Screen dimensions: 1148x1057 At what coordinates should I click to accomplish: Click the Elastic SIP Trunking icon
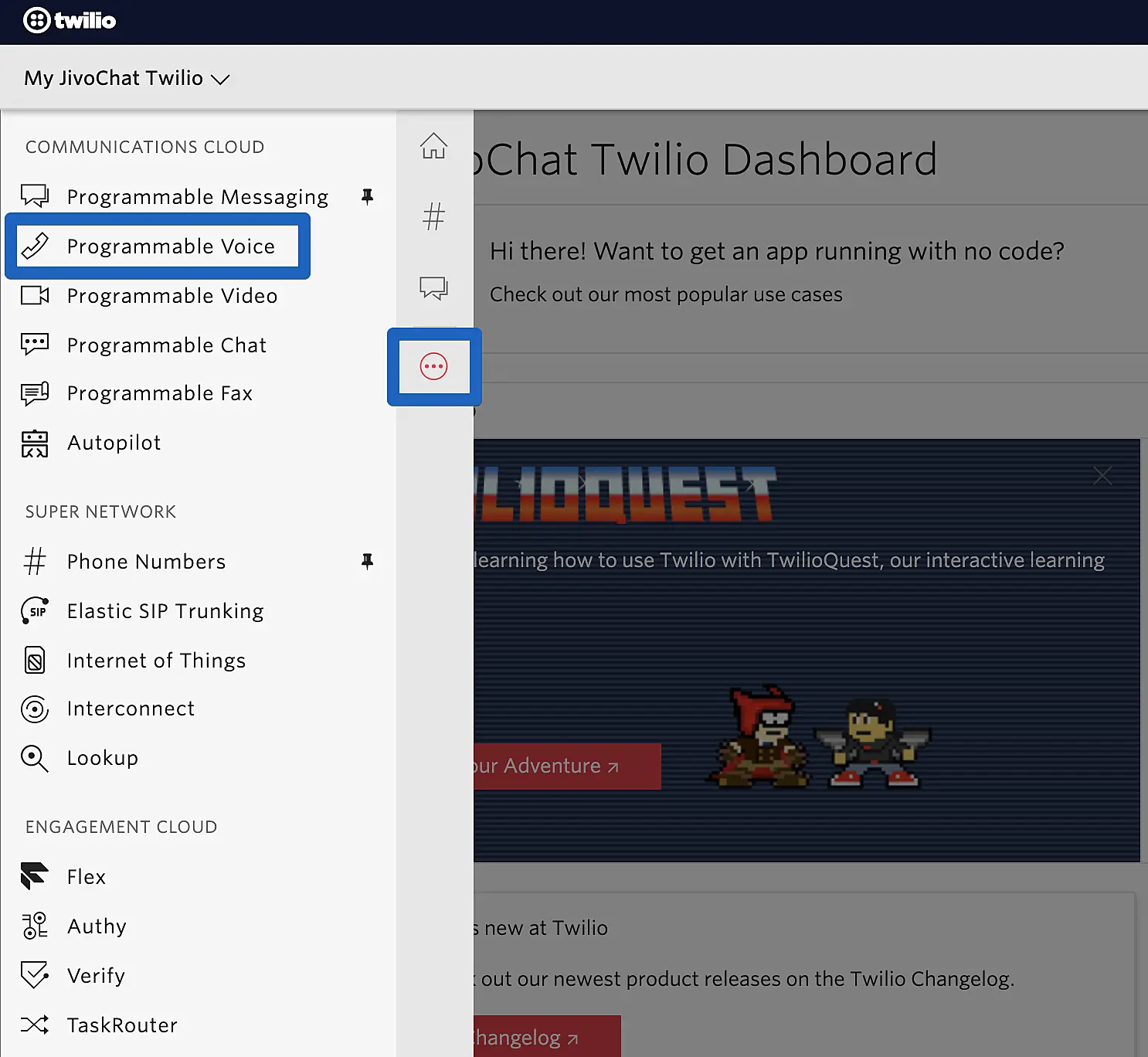pyautogui.click(x=35, y=611)
